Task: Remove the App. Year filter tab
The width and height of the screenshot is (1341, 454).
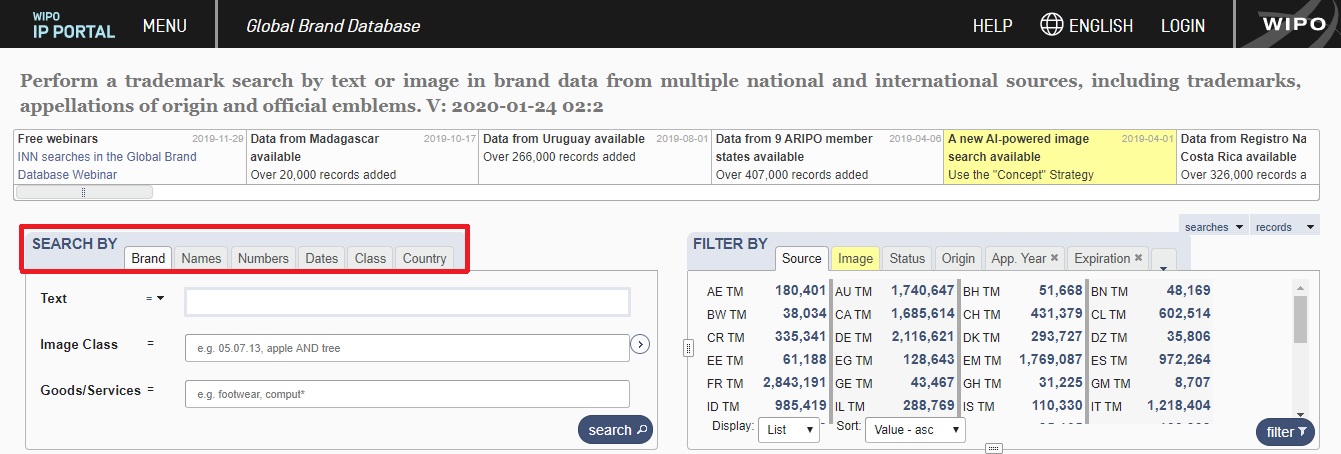Action: (1054, 258)
